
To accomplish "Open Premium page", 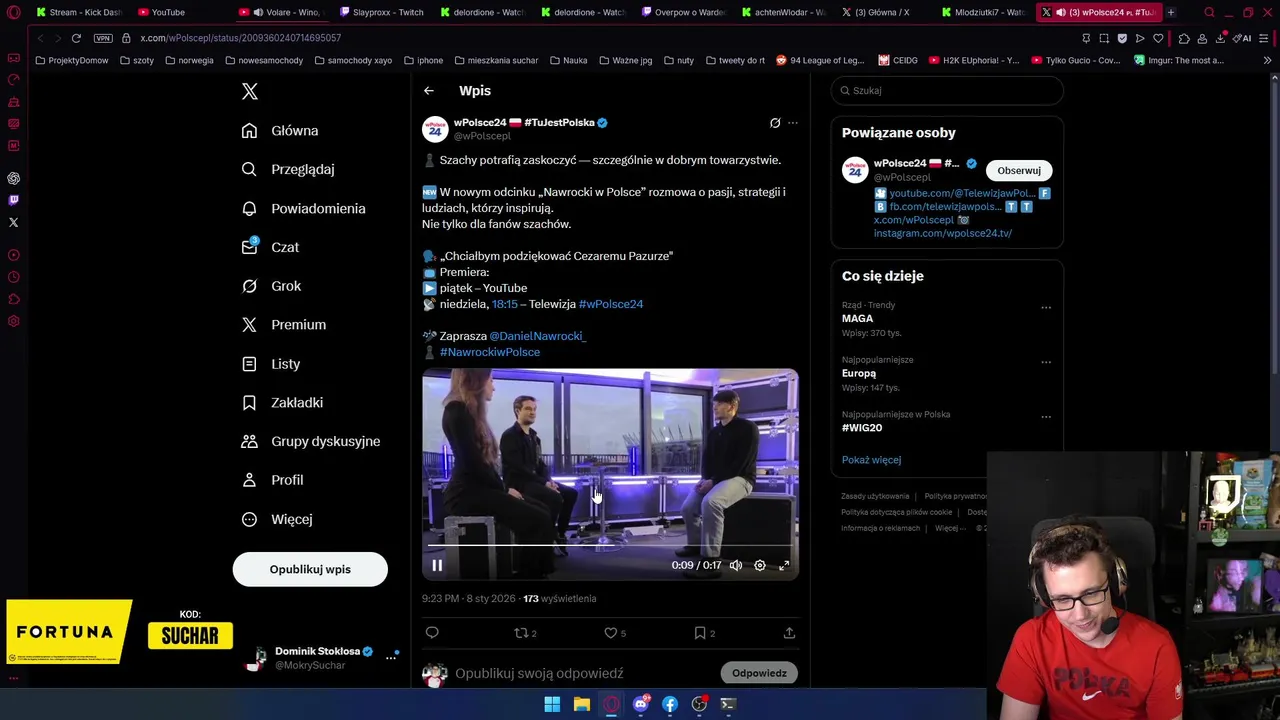I will 285,325.
